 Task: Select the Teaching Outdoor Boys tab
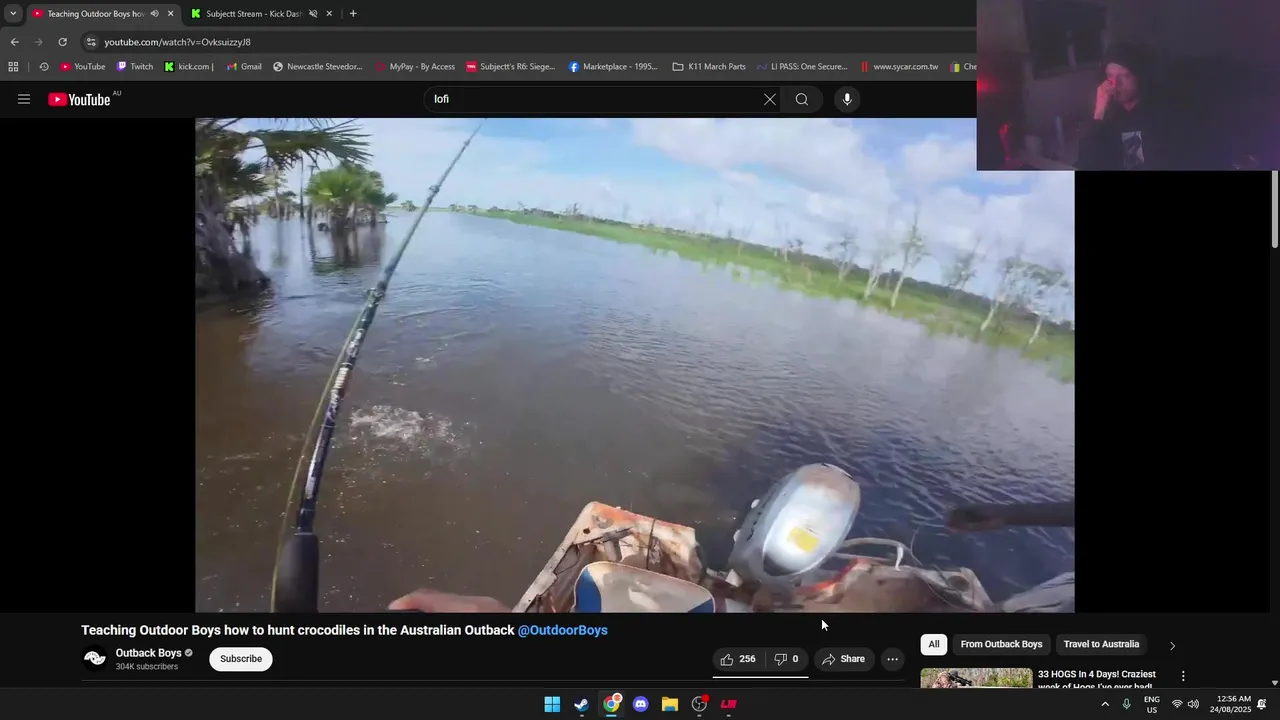point(96,14)
